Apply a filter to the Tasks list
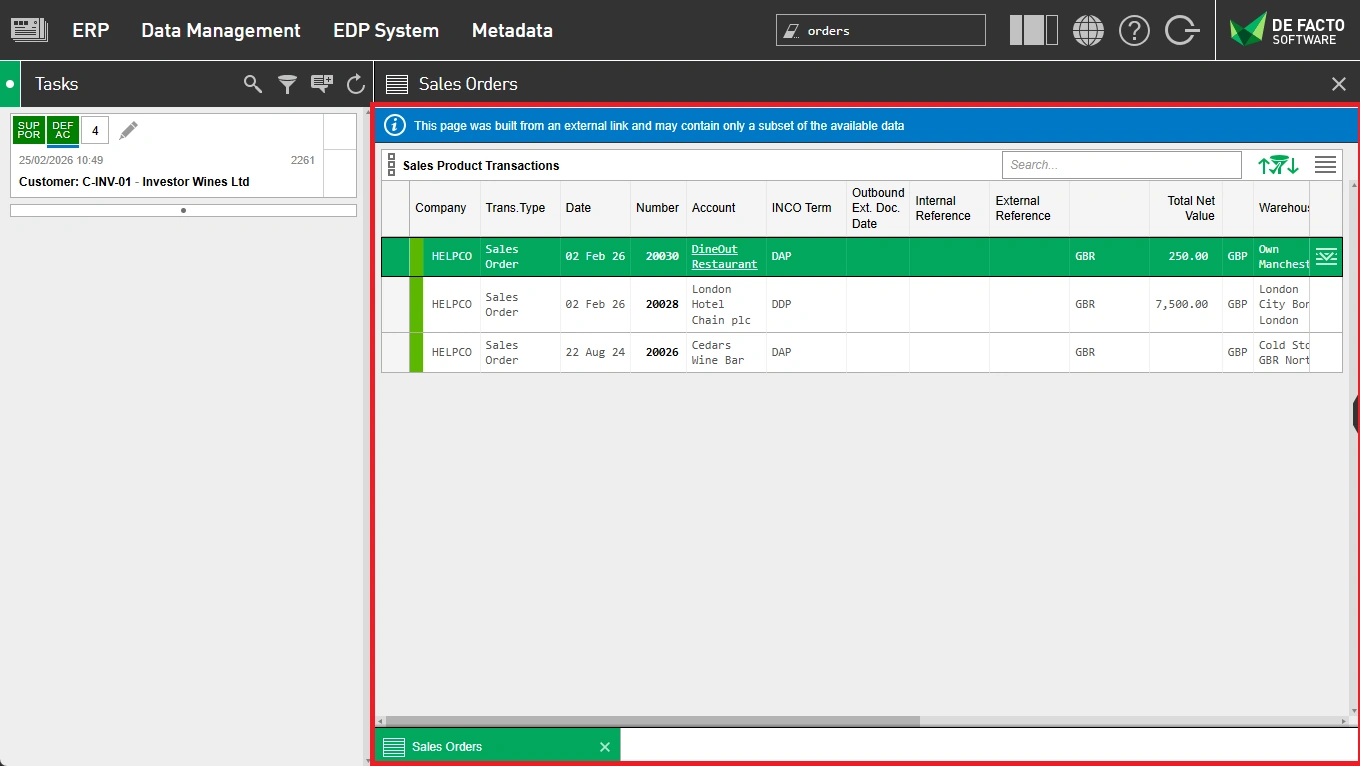Screen dimensions: 1360x766 click(x=287, y=84)
